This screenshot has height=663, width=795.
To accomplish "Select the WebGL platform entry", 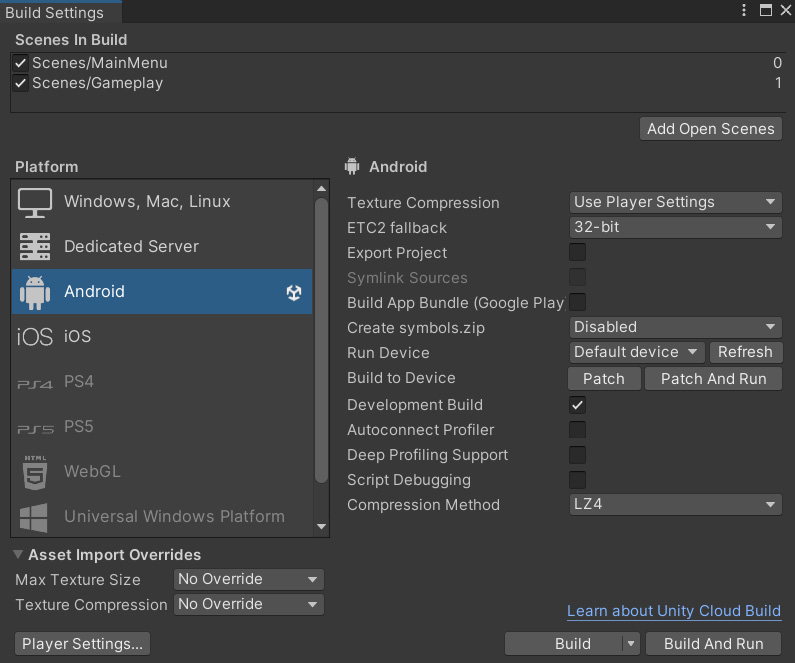I will click(x=162, y=471).
